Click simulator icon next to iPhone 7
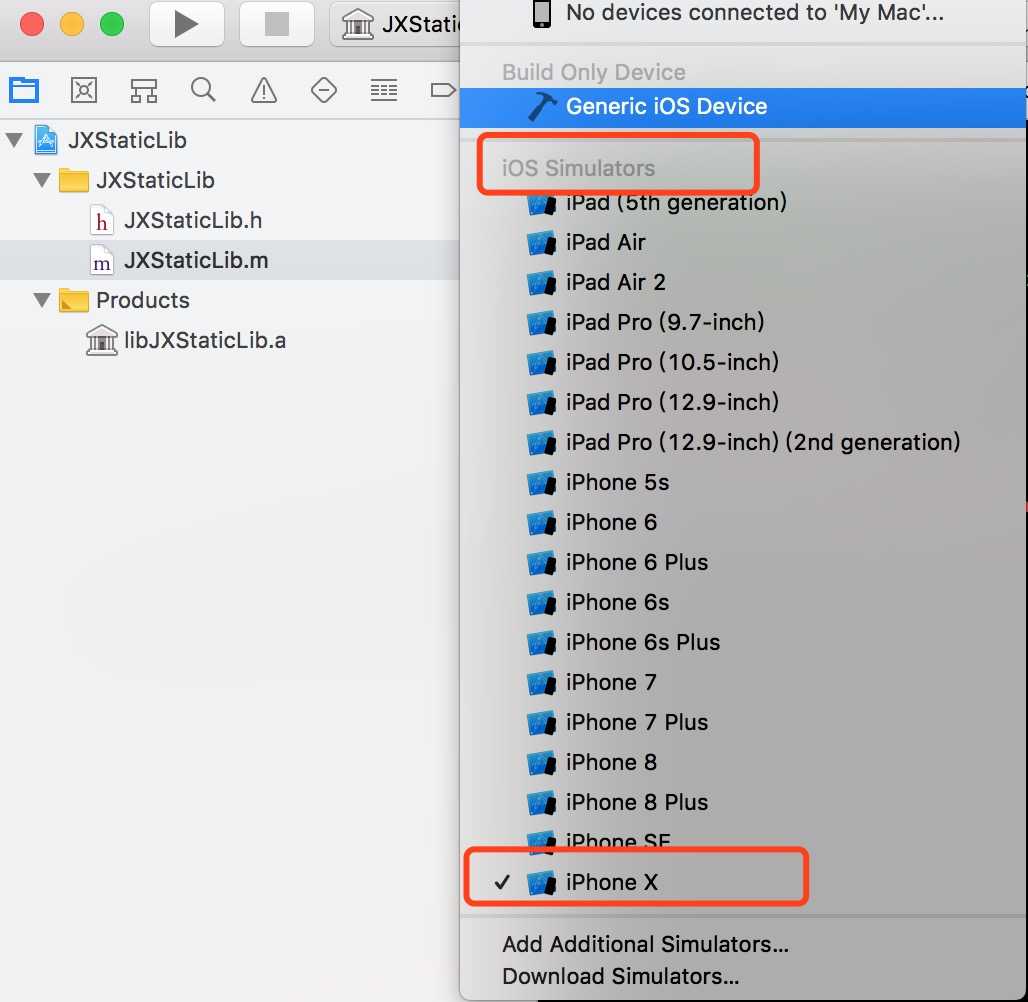This screenshot has width=1028, height=1002. tap(542, 683)
